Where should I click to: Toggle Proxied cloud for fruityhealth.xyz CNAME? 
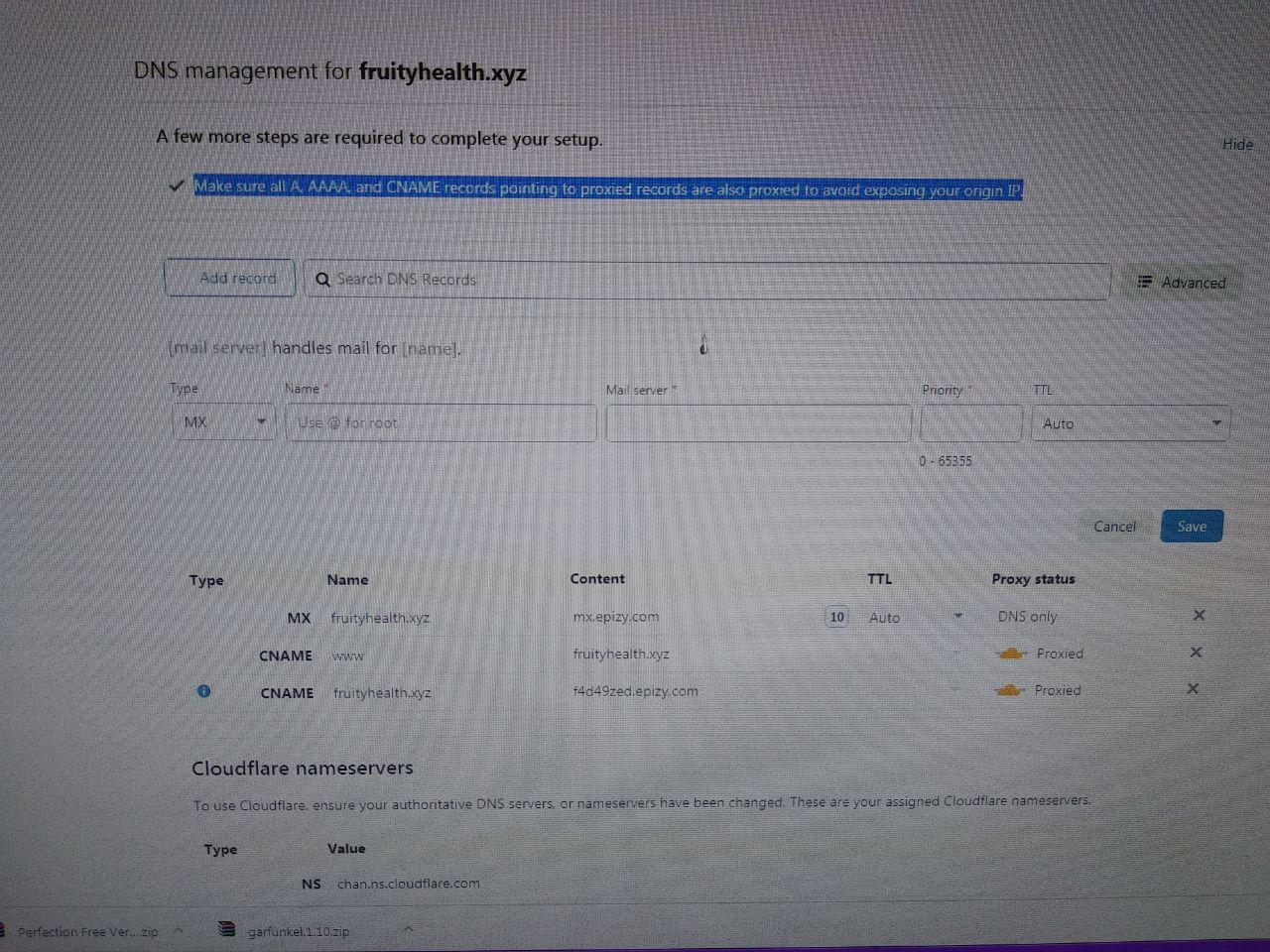click(x=1008, y=690)
